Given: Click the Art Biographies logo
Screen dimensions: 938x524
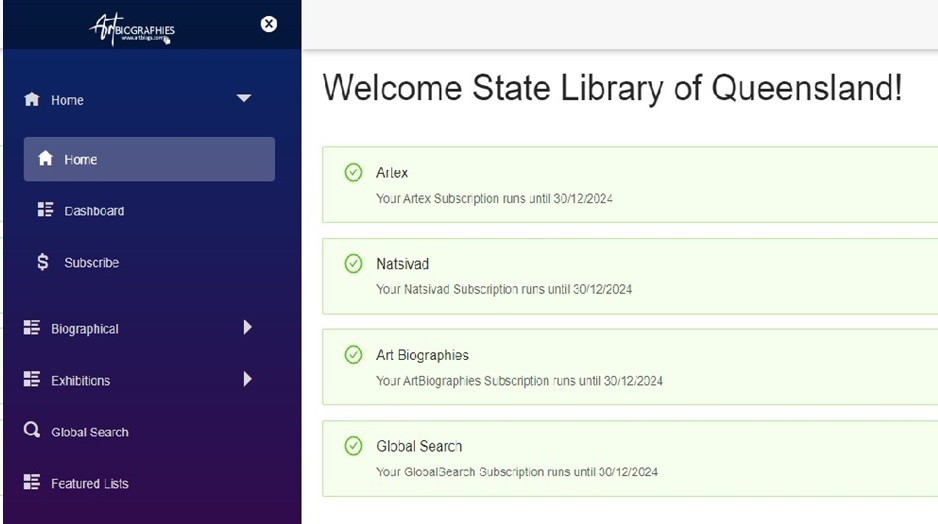Looking at the screenshot, I should tap(132, 29).
